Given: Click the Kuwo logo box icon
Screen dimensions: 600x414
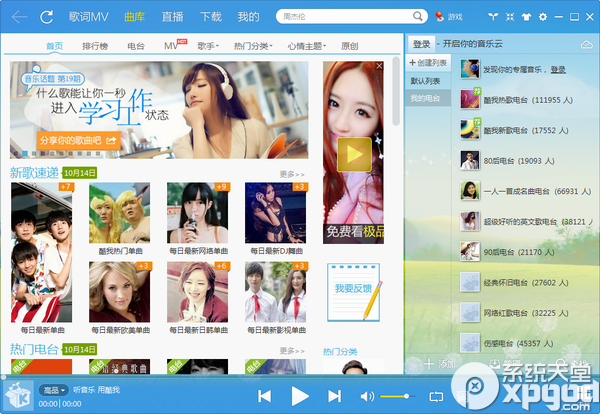Looking at the screenshot, I should pos(17,396).
